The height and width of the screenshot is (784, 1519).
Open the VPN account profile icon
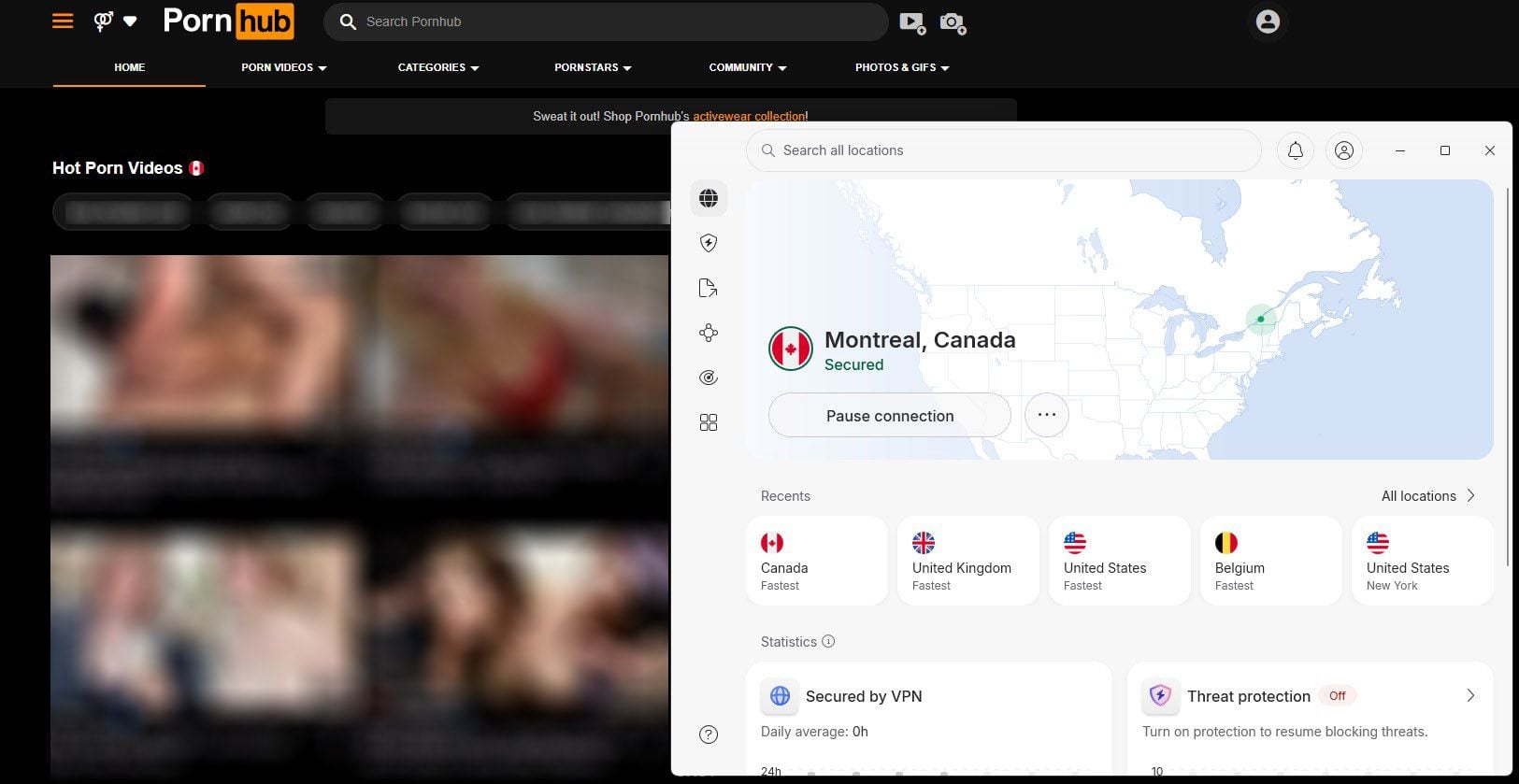1344,150
